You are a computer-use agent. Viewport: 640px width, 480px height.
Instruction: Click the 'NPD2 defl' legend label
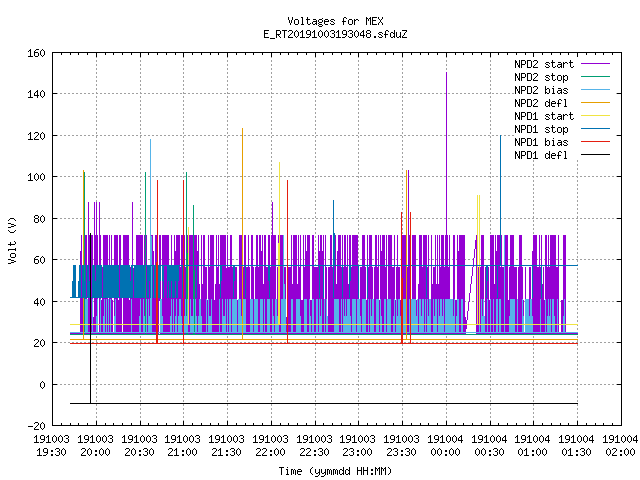(541, 103)
